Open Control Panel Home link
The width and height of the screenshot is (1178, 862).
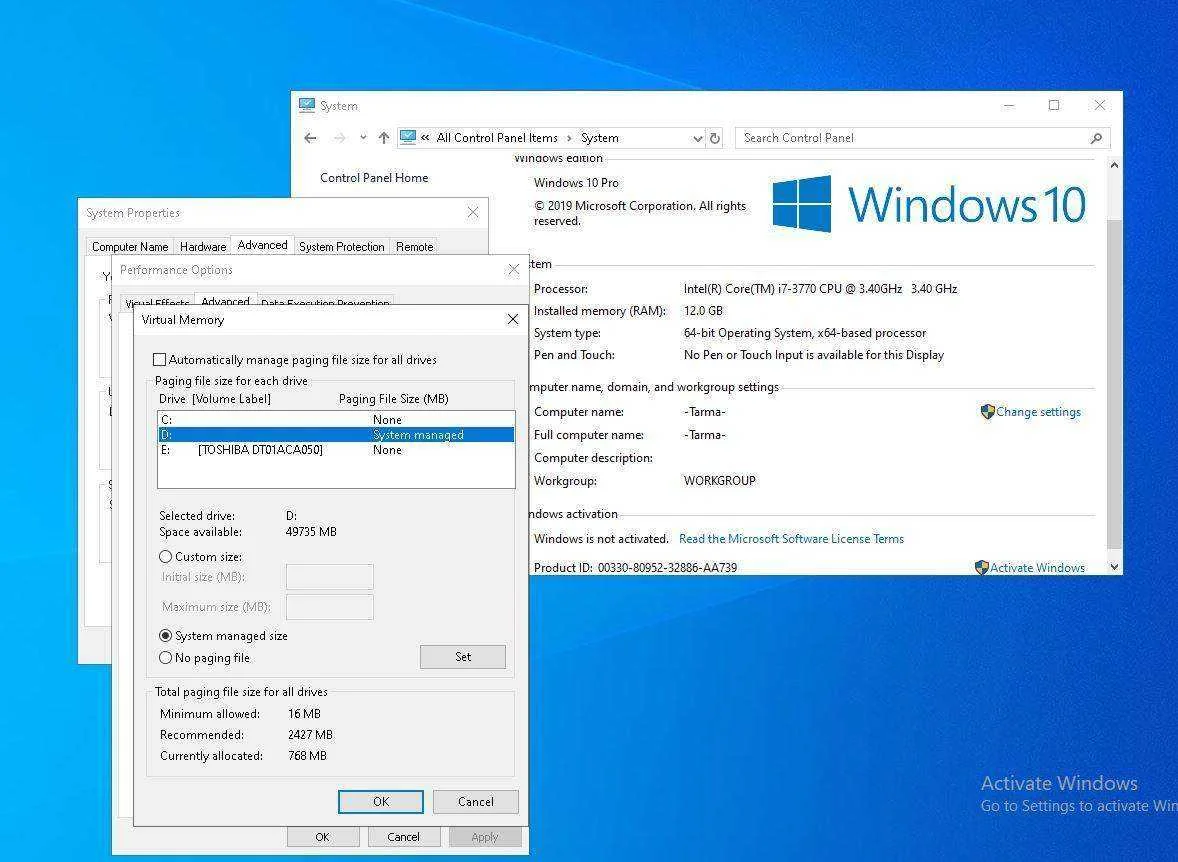374,178
